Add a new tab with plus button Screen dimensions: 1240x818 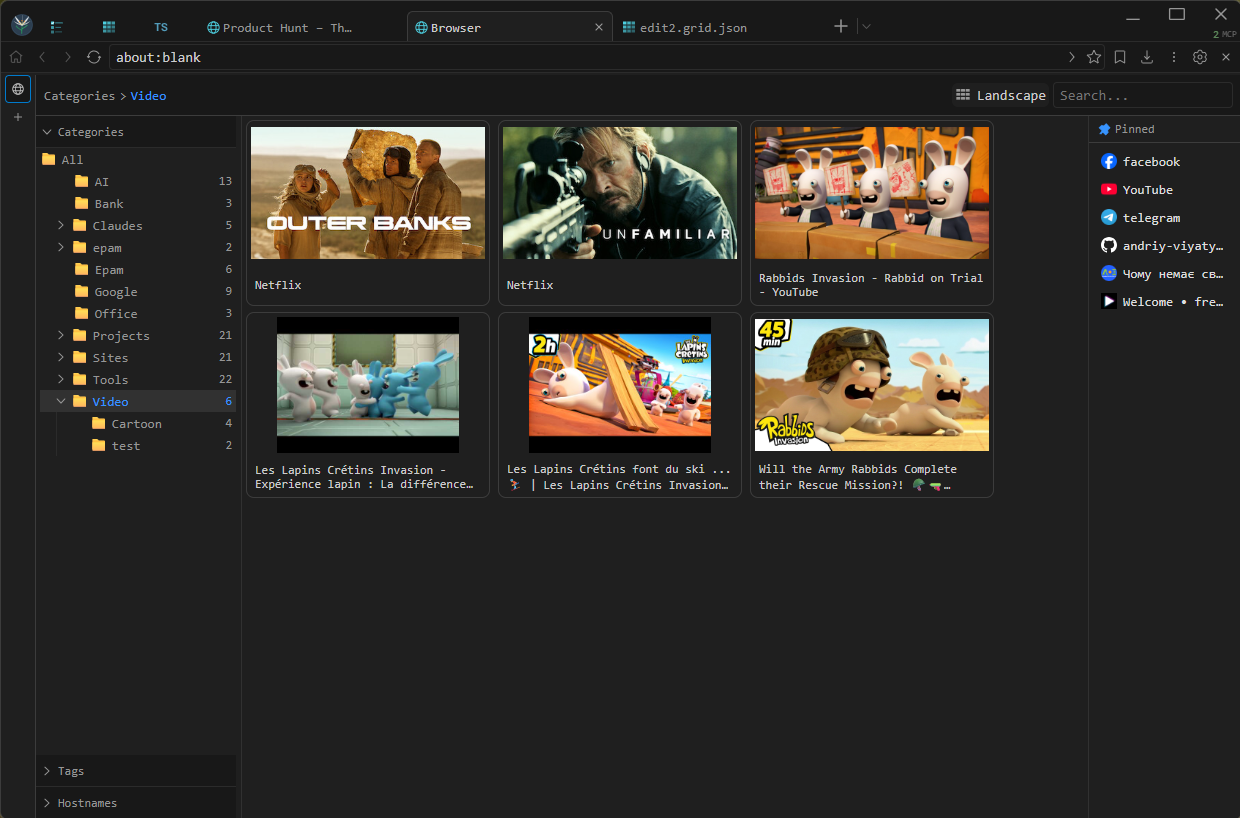pos(841,27)
